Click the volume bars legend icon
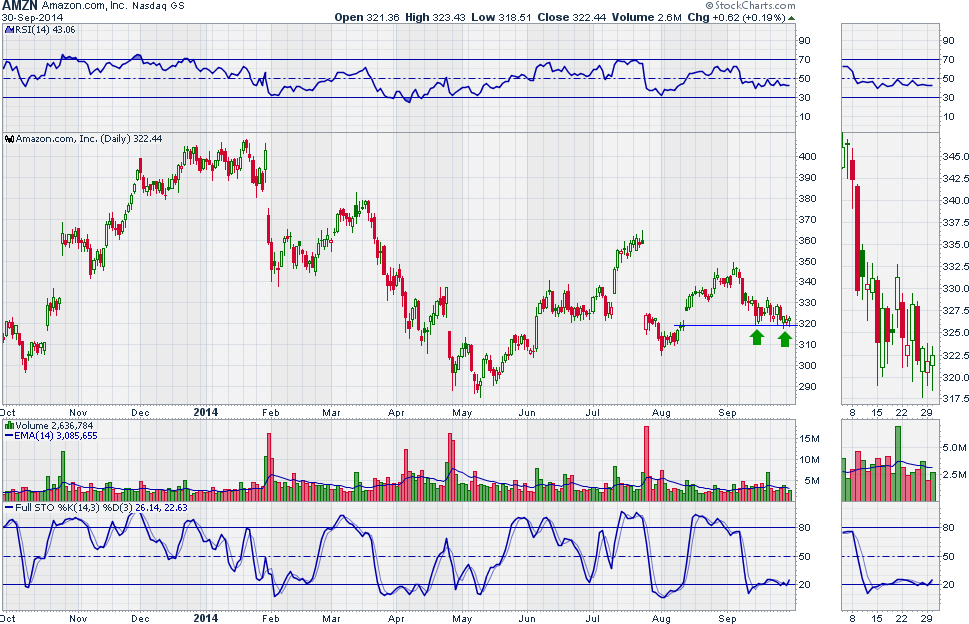969x624 pixels. 9,426
